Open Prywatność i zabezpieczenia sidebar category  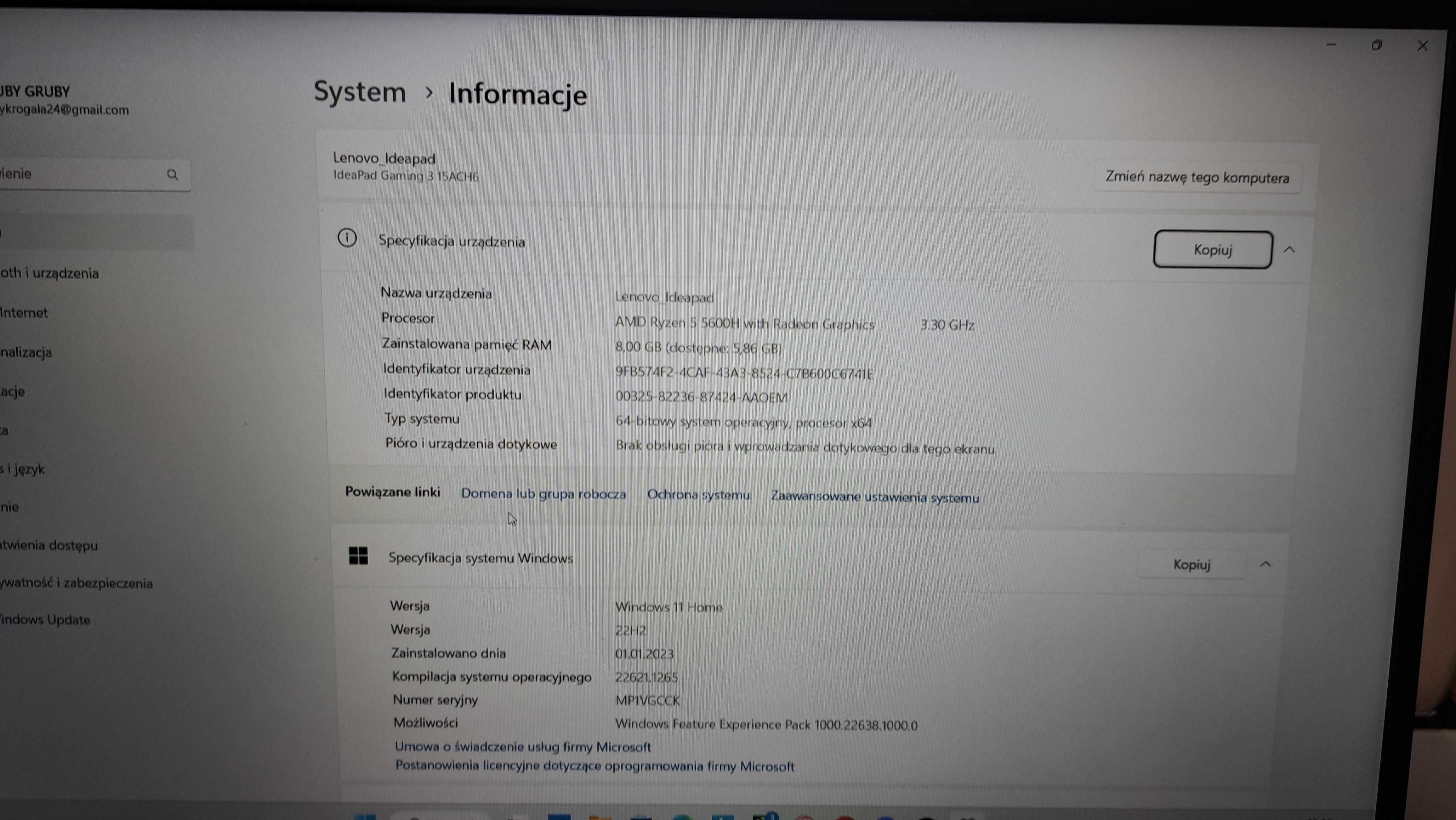tap(76, 583)
